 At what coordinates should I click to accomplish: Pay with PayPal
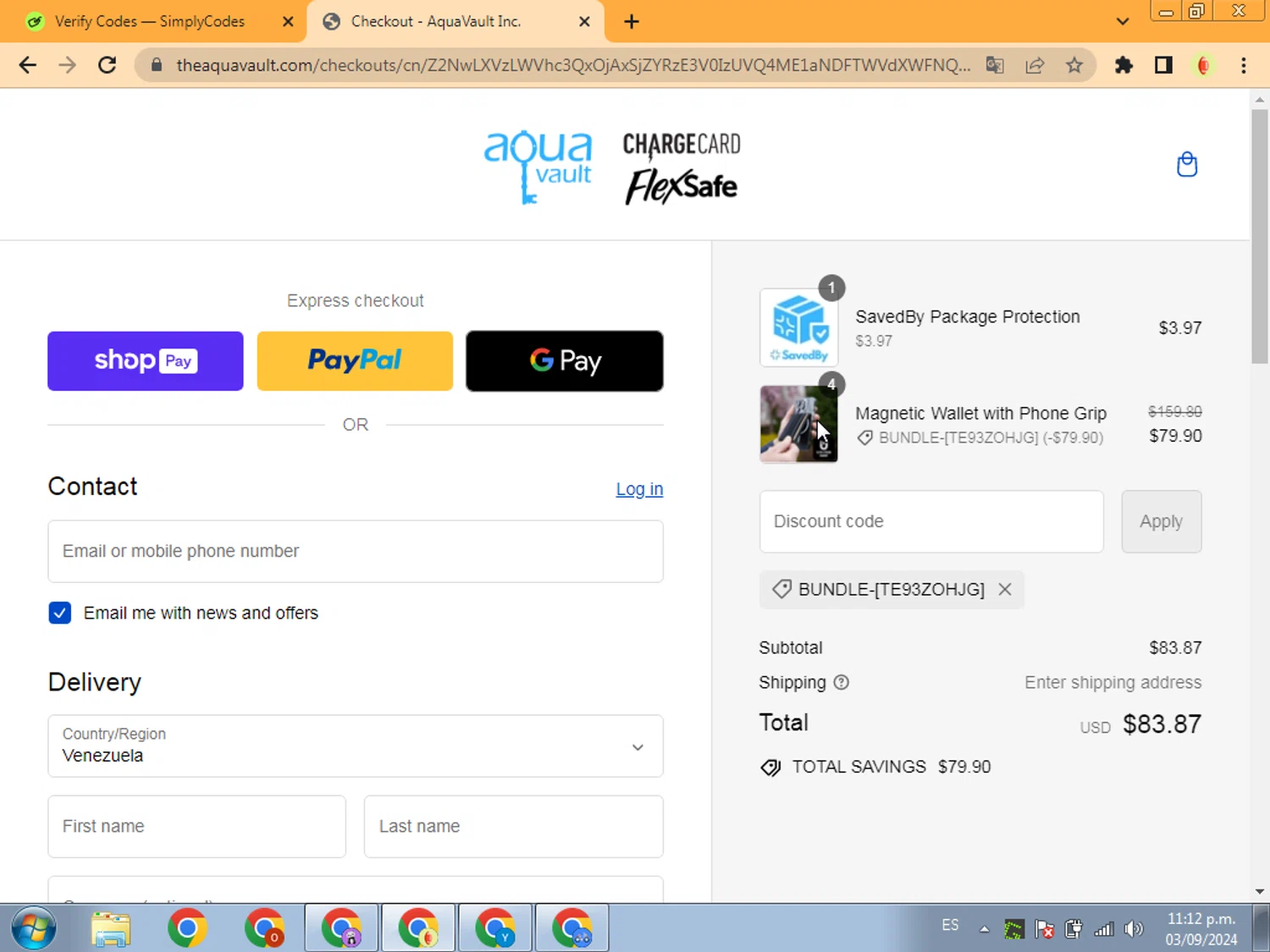pos(355,361)
